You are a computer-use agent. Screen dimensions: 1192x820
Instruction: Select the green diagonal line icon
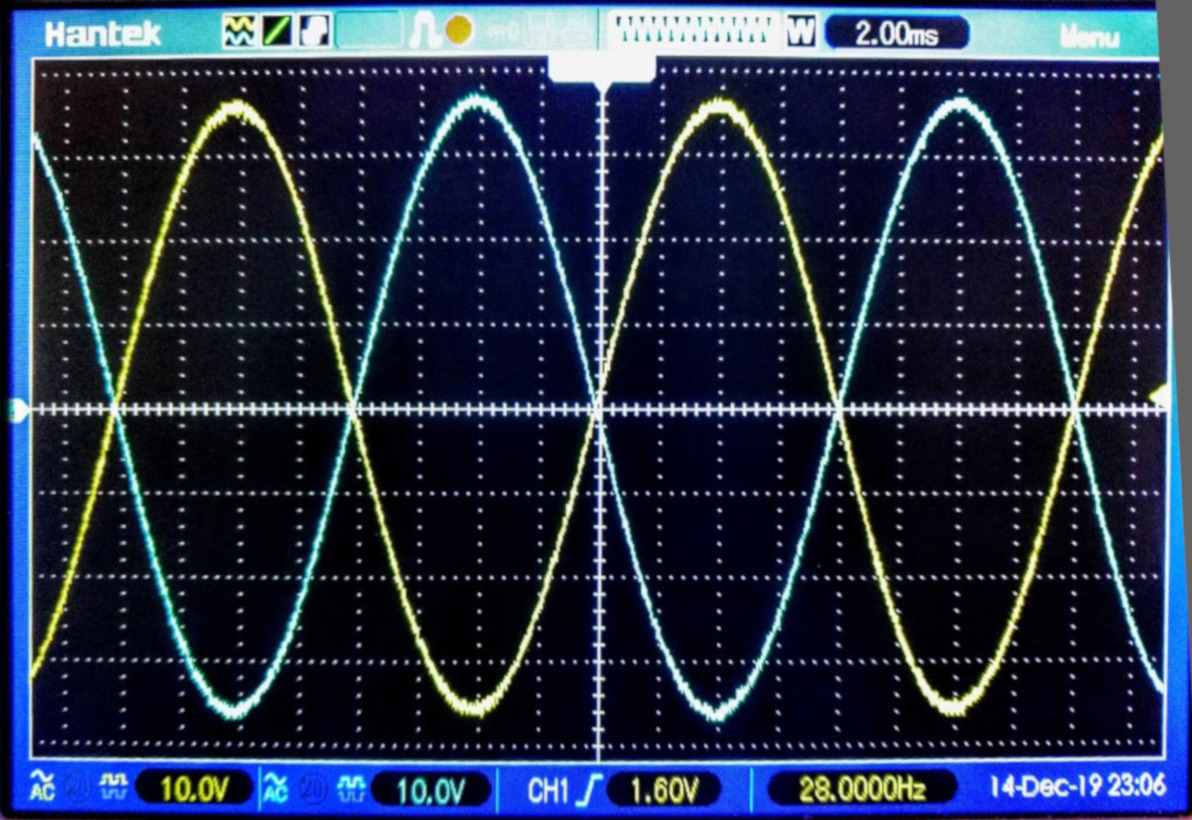click(276, 31)
